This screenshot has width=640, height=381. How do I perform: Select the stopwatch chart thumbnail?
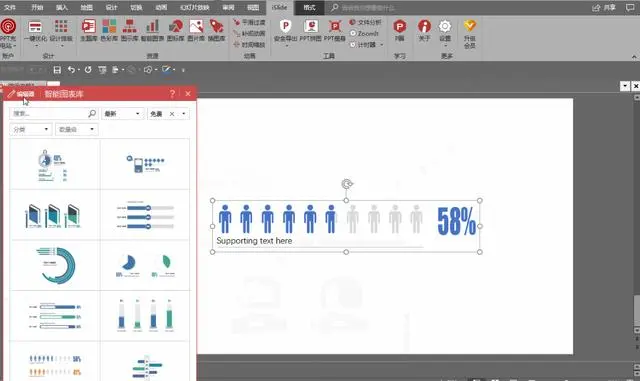point(55,164)
